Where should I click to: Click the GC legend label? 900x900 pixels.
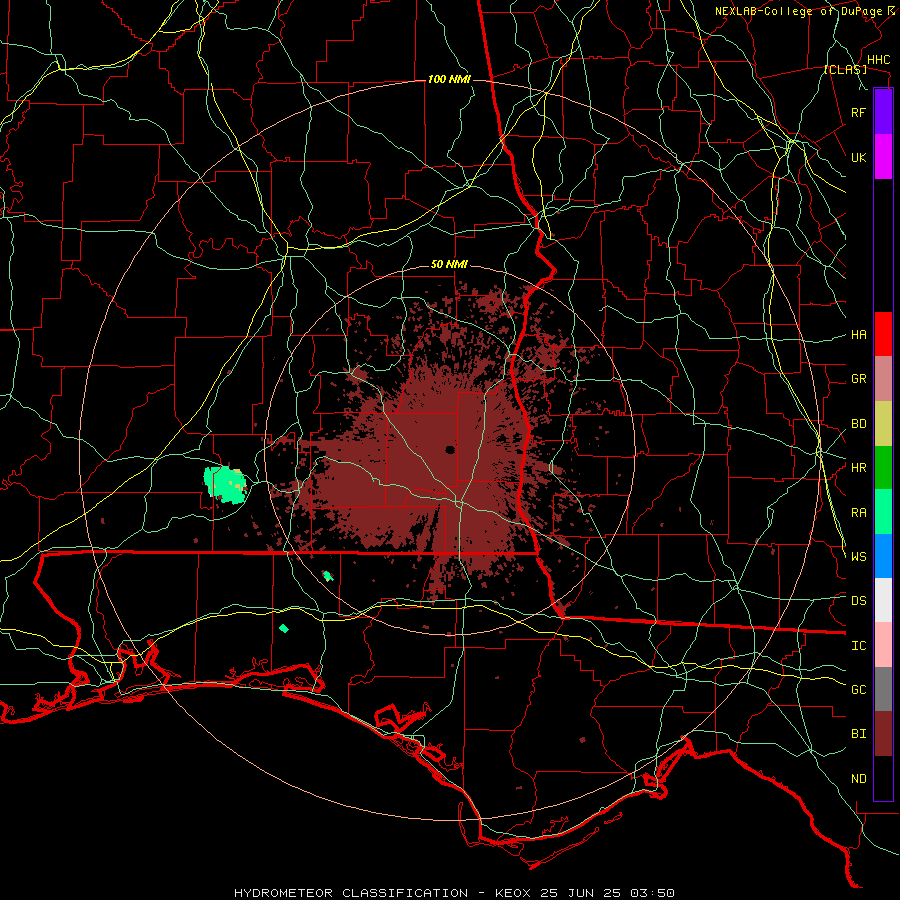pos(858,690)
